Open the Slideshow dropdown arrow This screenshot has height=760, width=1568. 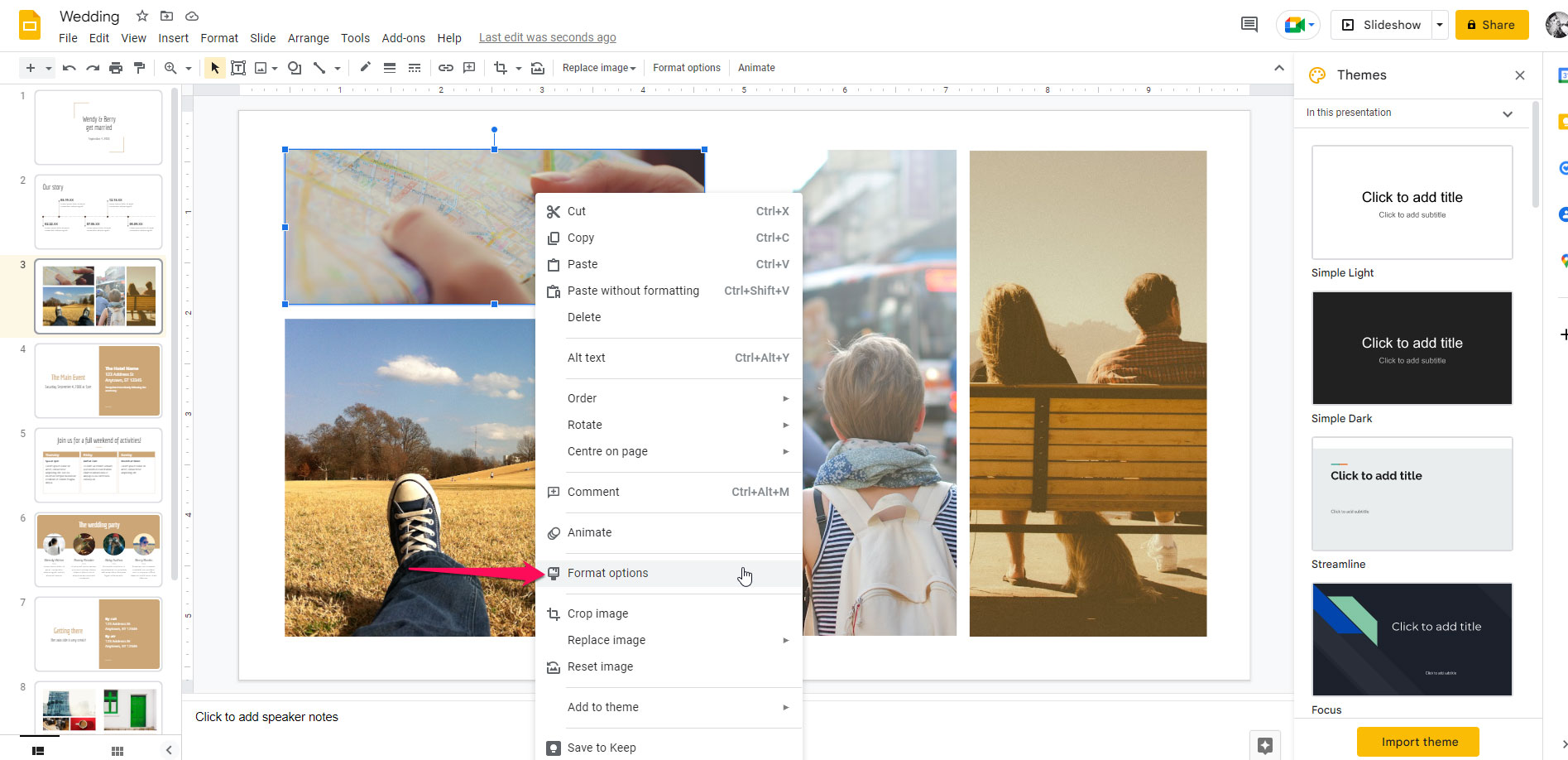[x=1440, y=25]
